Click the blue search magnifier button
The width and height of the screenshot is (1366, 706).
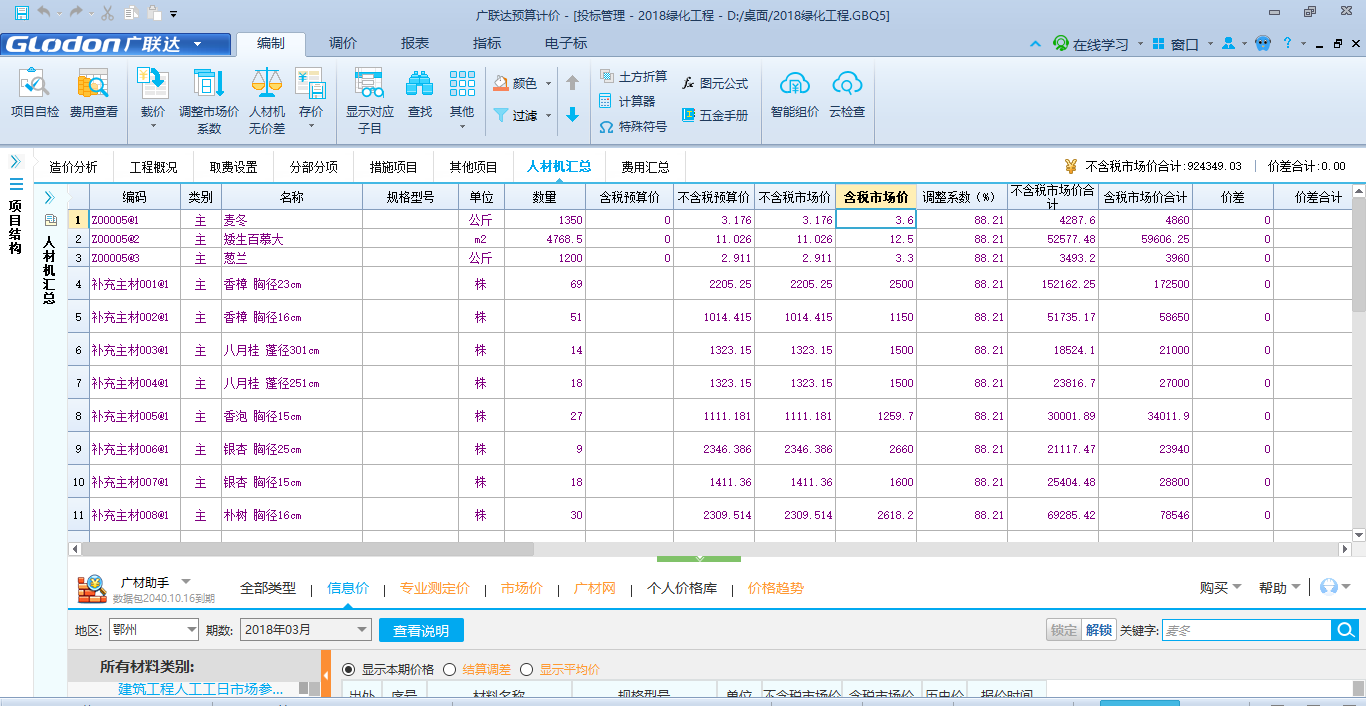point(1345,630)
